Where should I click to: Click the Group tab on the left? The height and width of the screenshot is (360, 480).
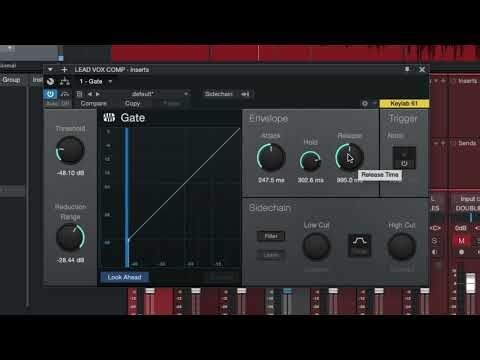(x=11, y=80)
